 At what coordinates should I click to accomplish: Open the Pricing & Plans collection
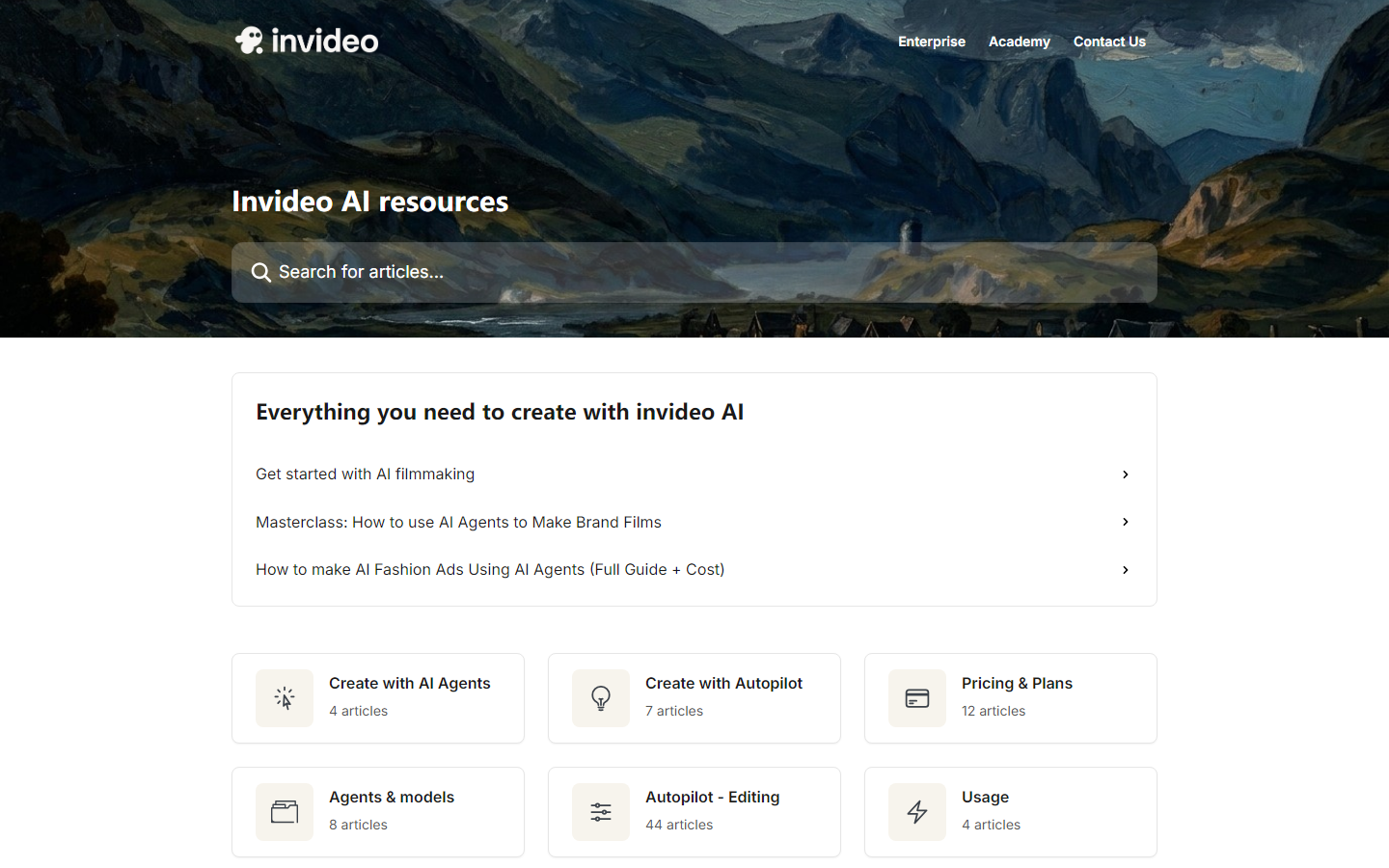coord(1011,698)
